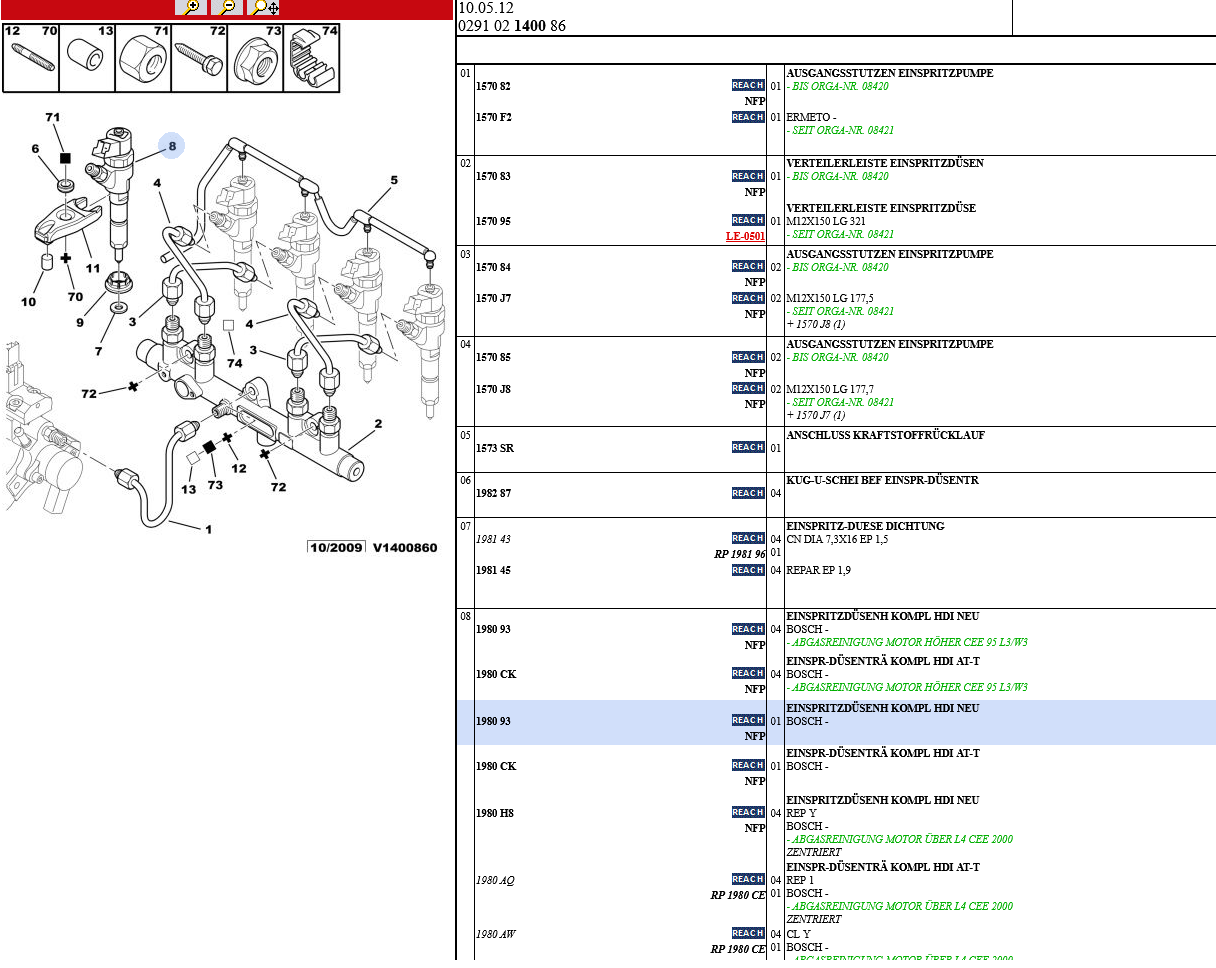The image size is (1216, 968).
Task: Select callout 12 in the diagram
Action: click(238, 468)
